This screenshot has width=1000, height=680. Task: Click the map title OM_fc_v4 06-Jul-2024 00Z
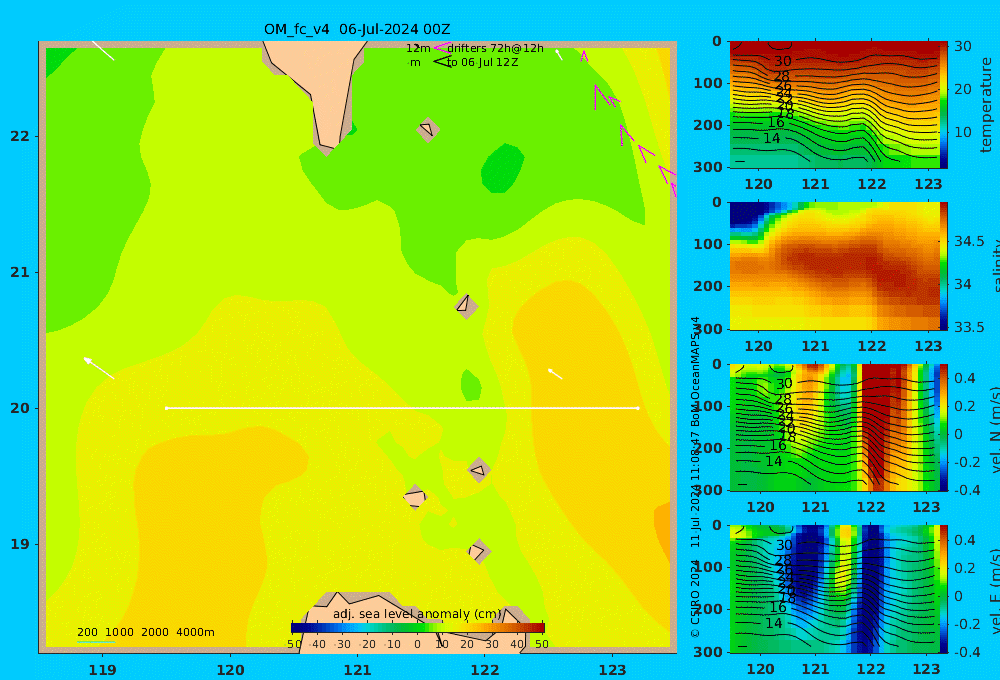pos(357,29)
